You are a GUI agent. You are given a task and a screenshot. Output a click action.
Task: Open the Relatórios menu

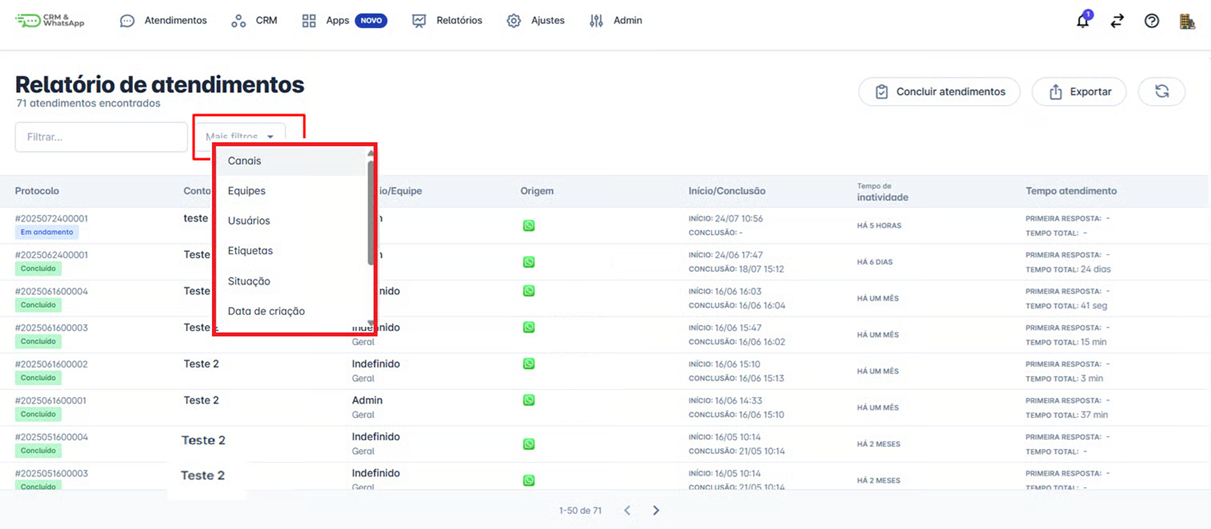coord(447,21)
